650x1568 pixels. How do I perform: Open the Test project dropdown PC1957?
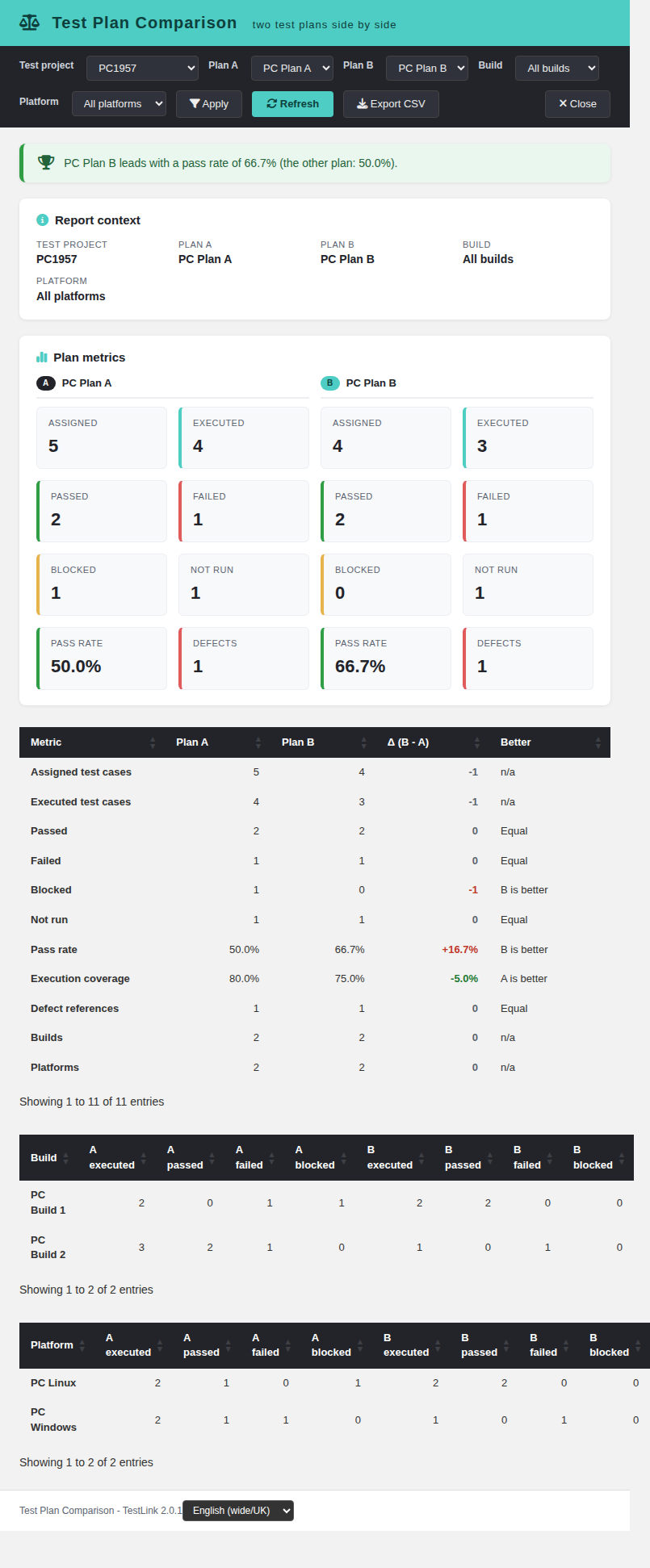(x=142, y=68)
